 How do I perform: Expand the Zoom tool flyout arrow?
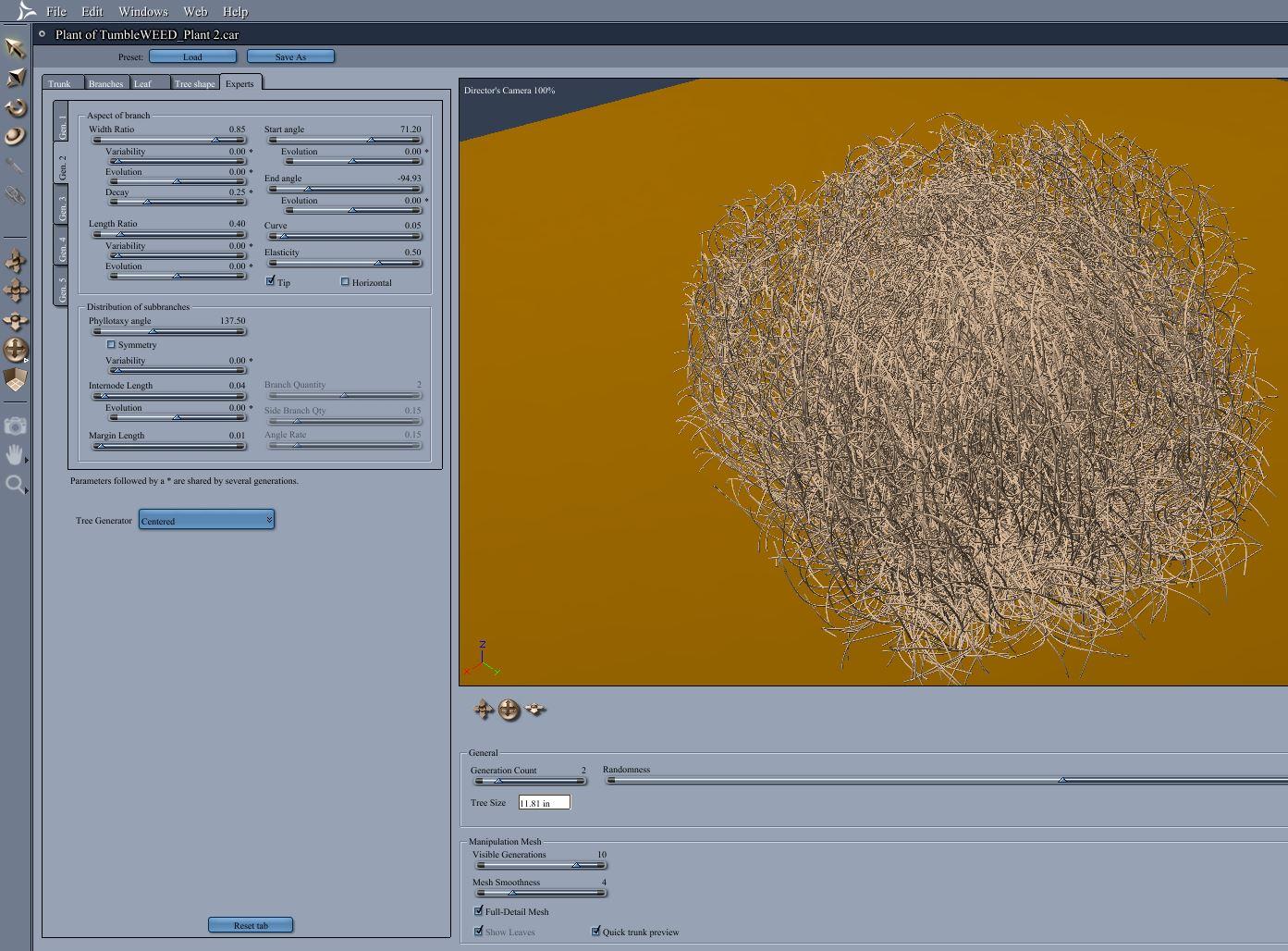click(26, 489)
